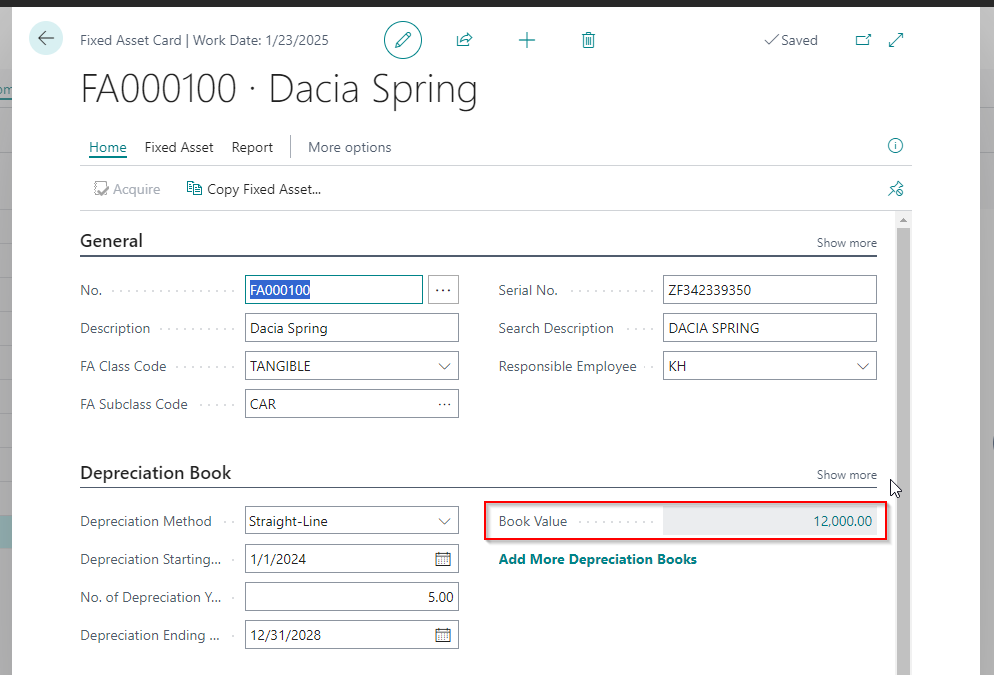Click the No. input field

coord(333,290)
